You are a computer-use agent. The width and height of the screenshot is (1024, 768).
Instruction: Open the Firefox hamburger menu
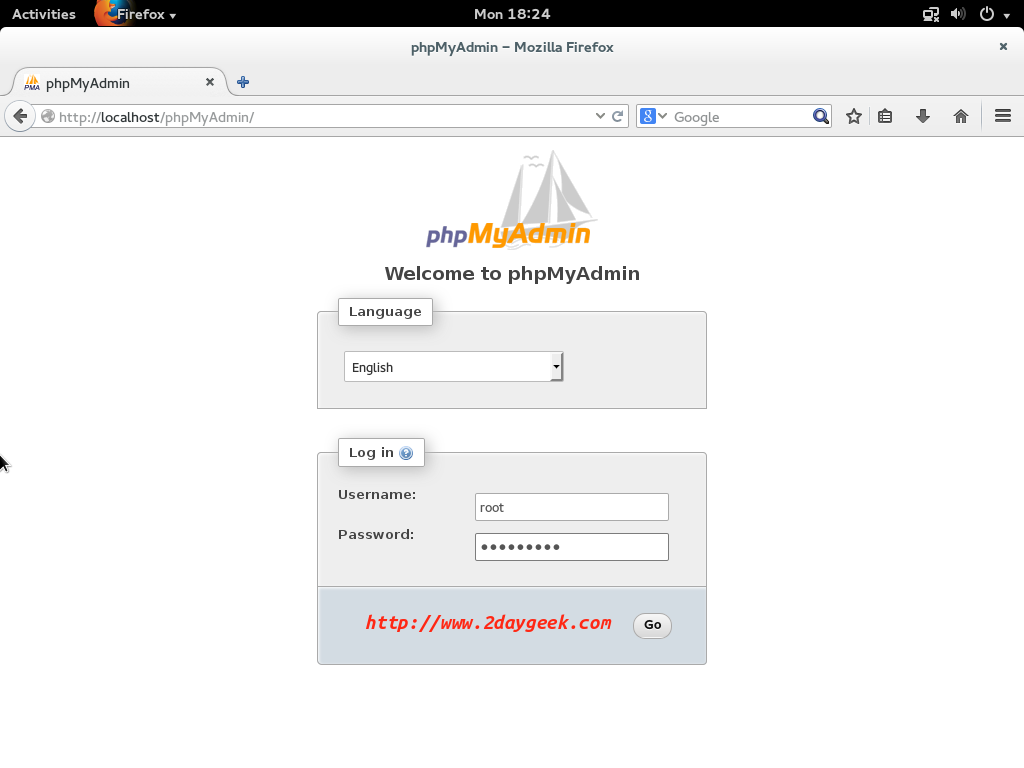1003,116
